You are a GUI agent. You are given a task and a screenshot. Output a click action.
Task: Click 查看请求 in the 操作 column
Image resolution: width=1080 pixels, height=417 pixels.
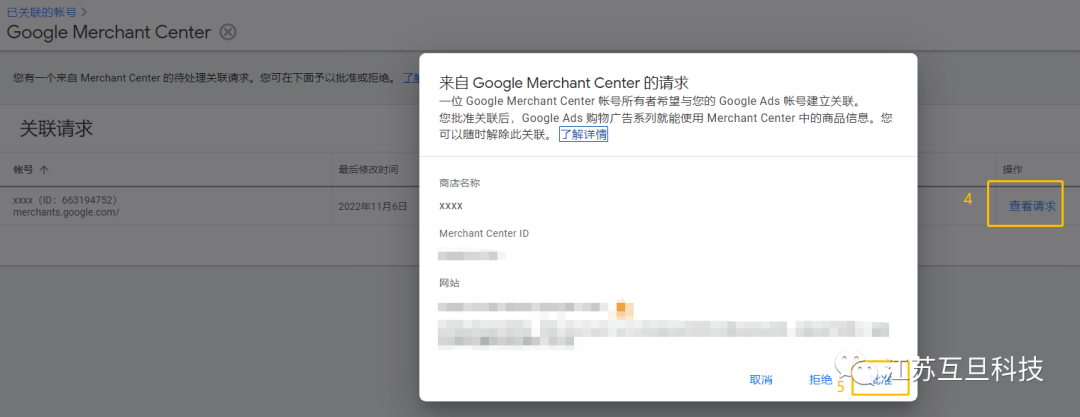point(1033,206)
